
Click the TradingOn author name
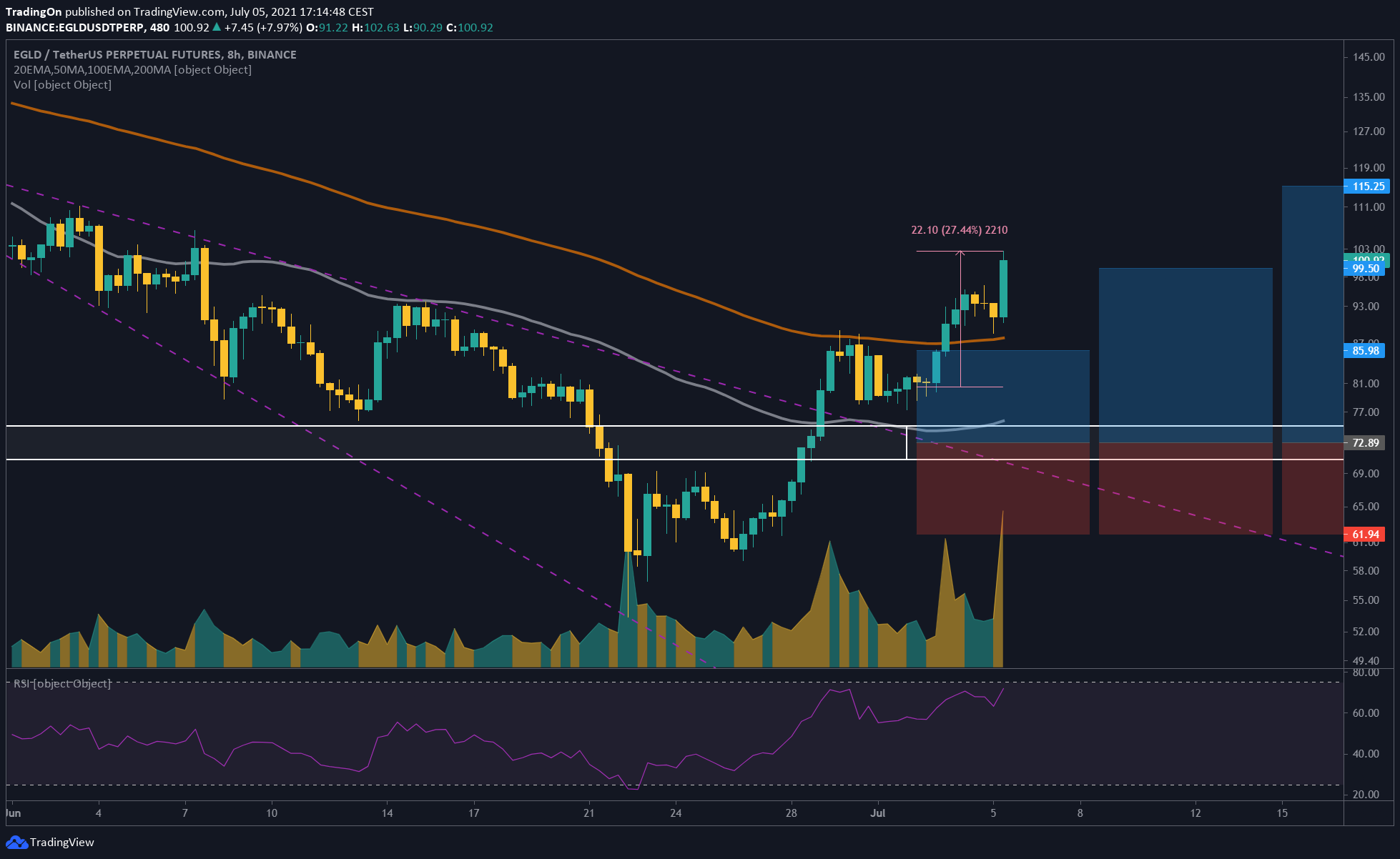34,12
